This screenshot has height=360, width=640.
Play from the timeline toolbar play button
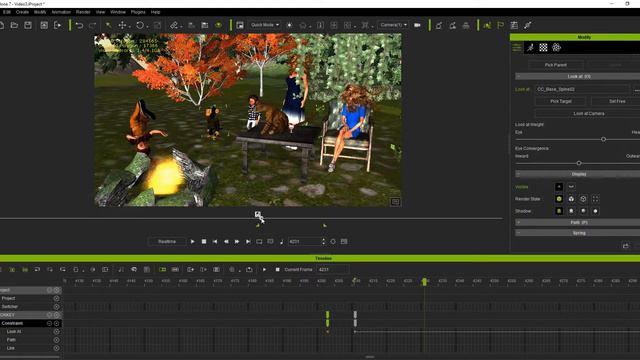(264, 270)
